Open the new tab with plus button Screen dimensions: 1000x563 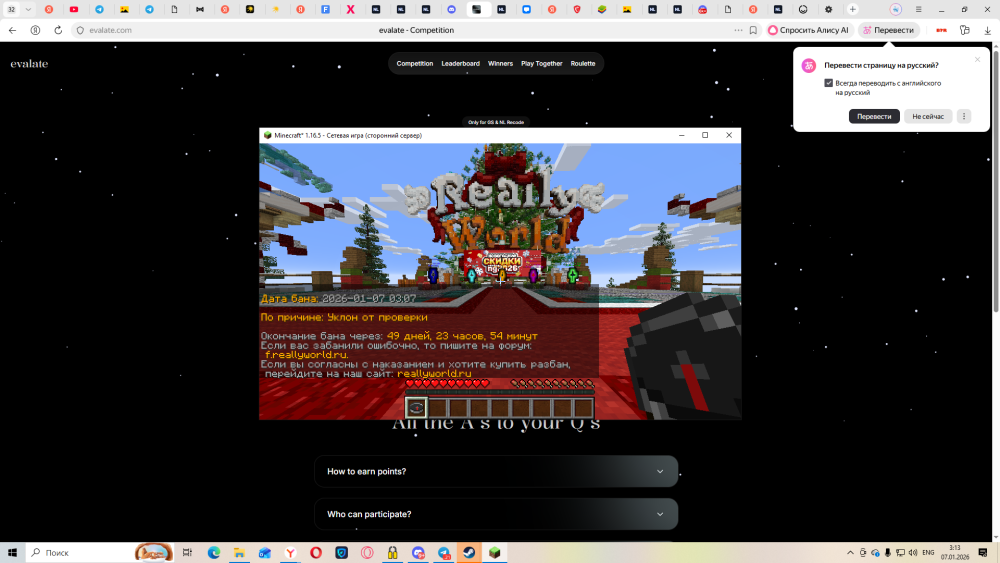tap(853, 10)
